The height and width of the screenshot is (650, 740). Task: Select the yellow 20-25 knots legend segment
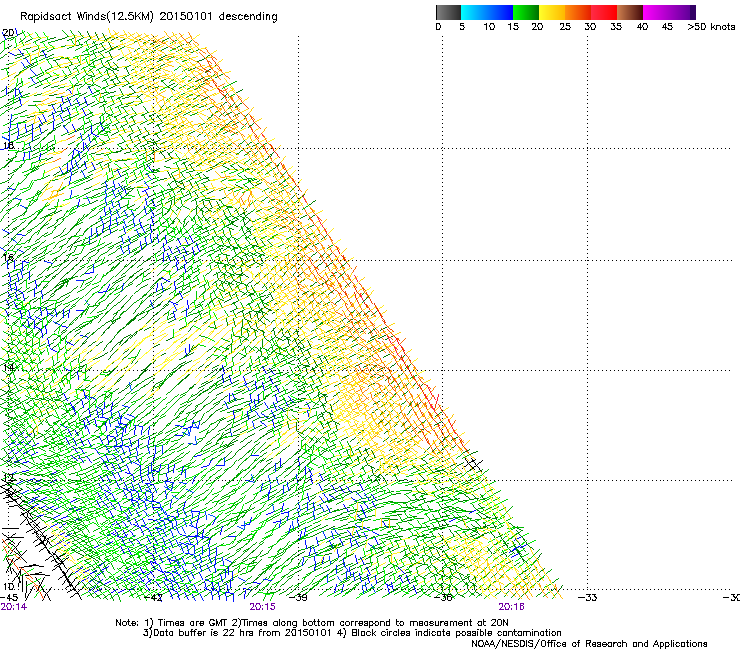[552, 12]
